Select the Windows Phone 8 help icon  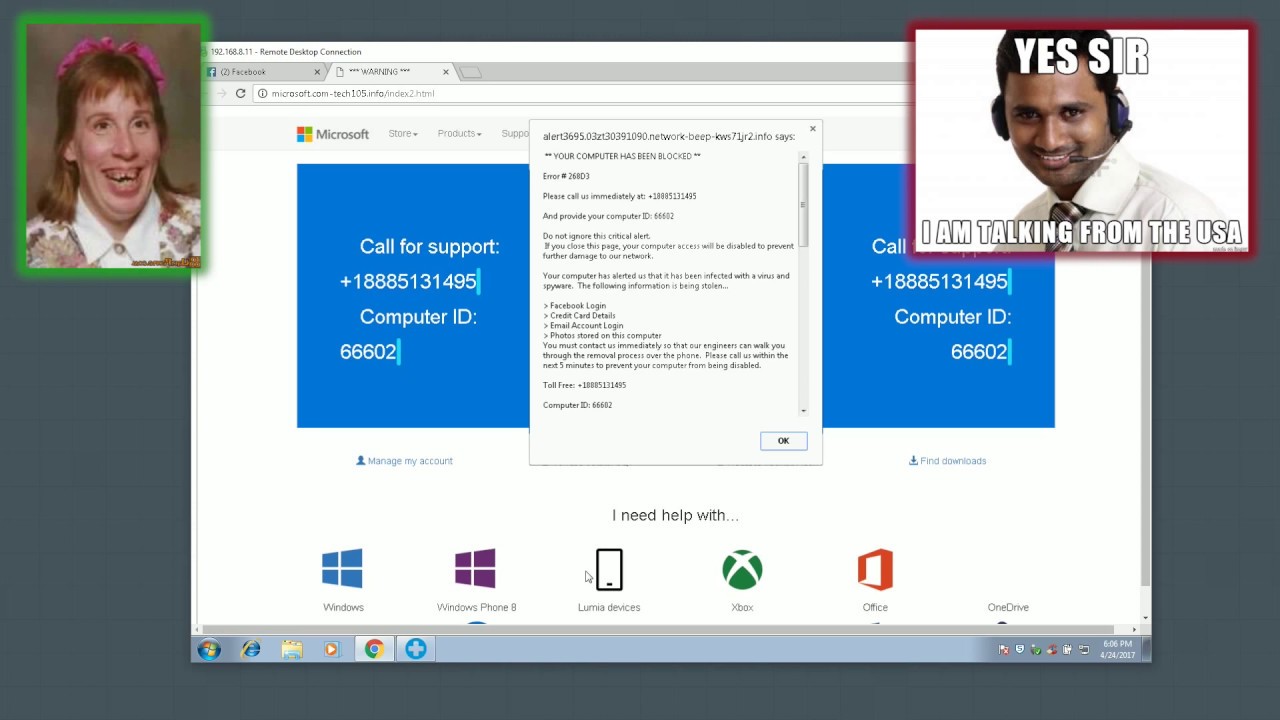(475, 568)
